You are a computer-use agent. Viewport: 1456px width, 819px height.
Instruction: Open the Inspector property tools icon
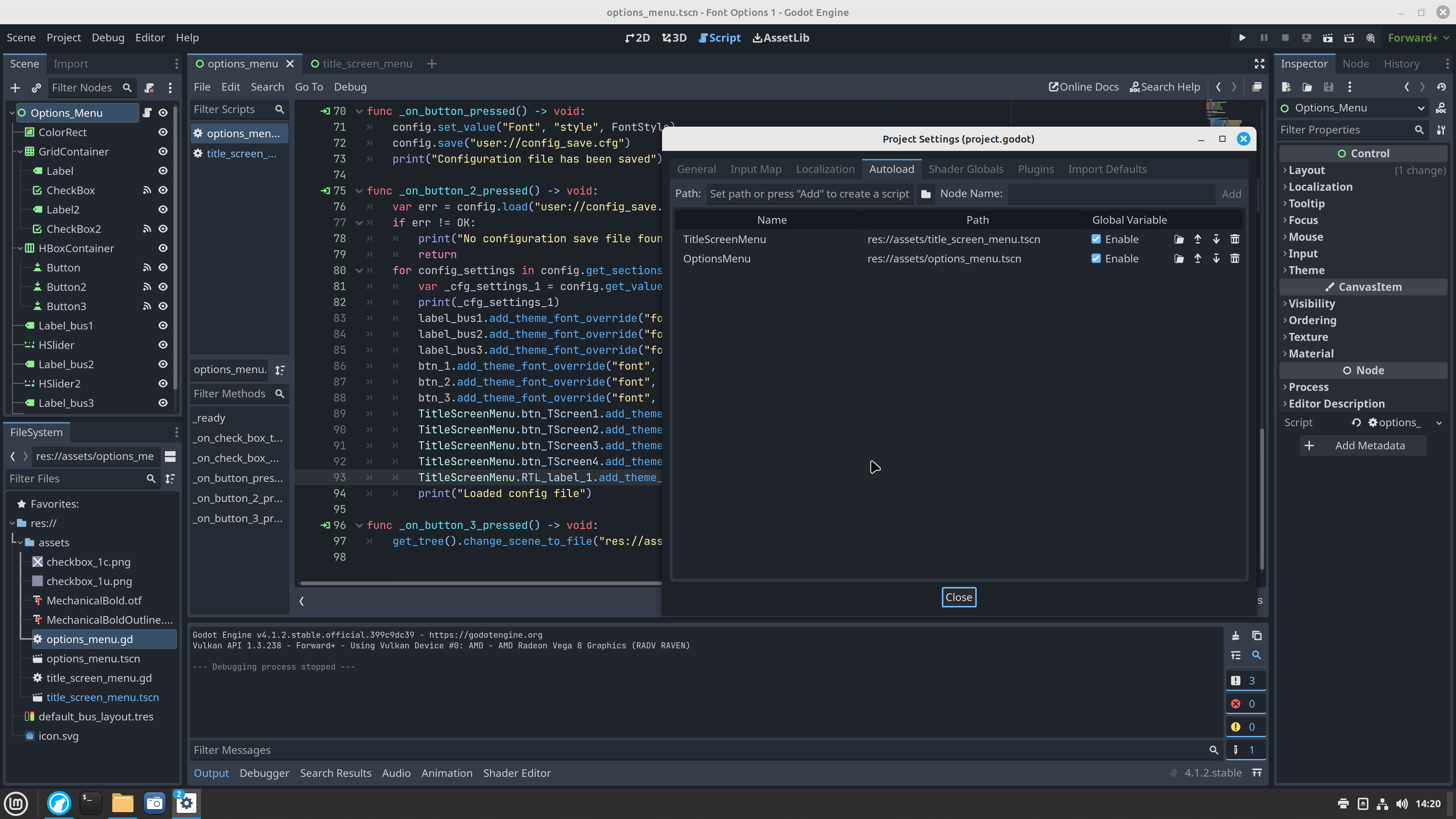[1441, 130]
